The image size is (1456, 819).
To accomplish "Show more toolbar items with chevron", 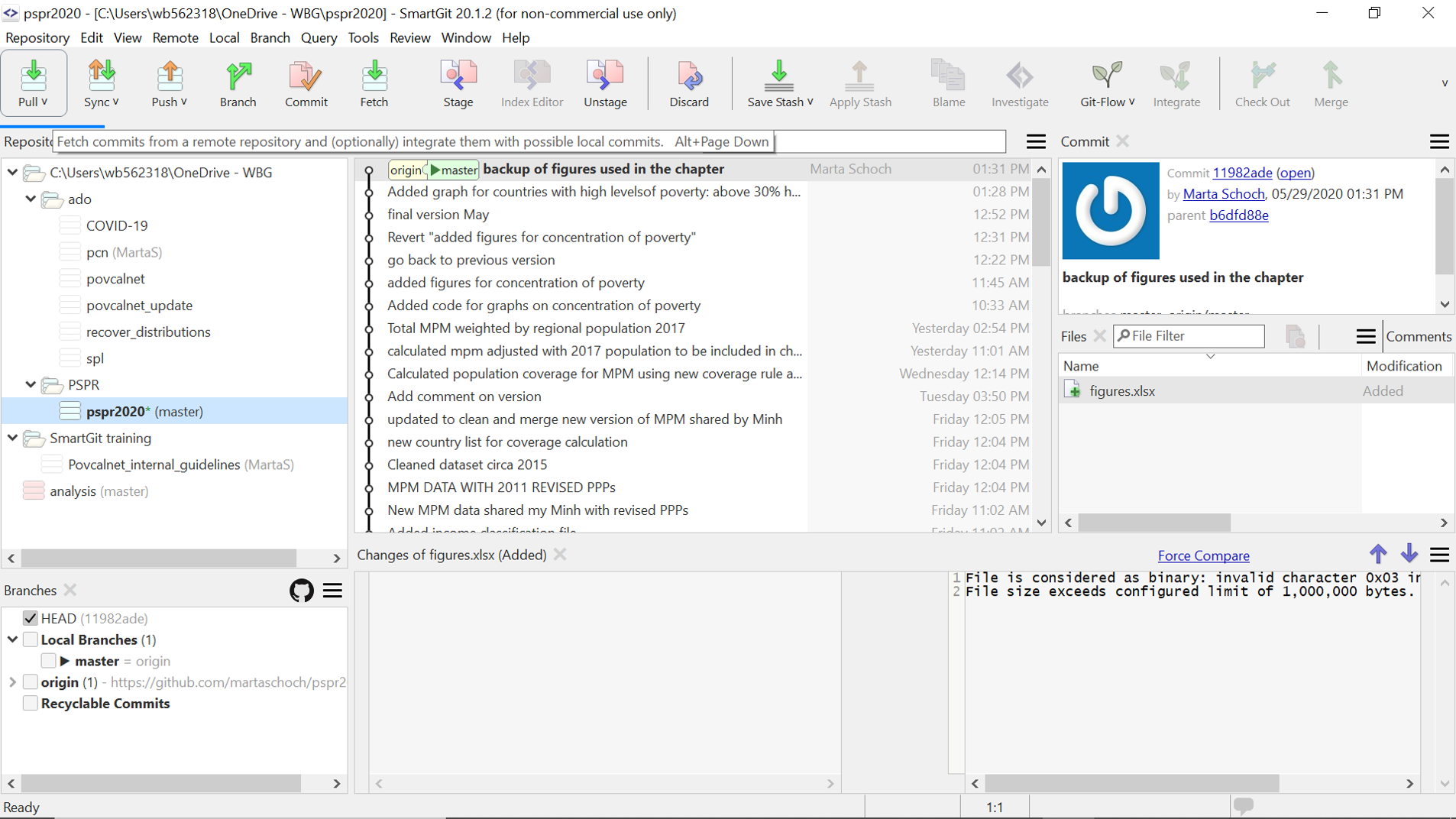I will point(1445,83).
